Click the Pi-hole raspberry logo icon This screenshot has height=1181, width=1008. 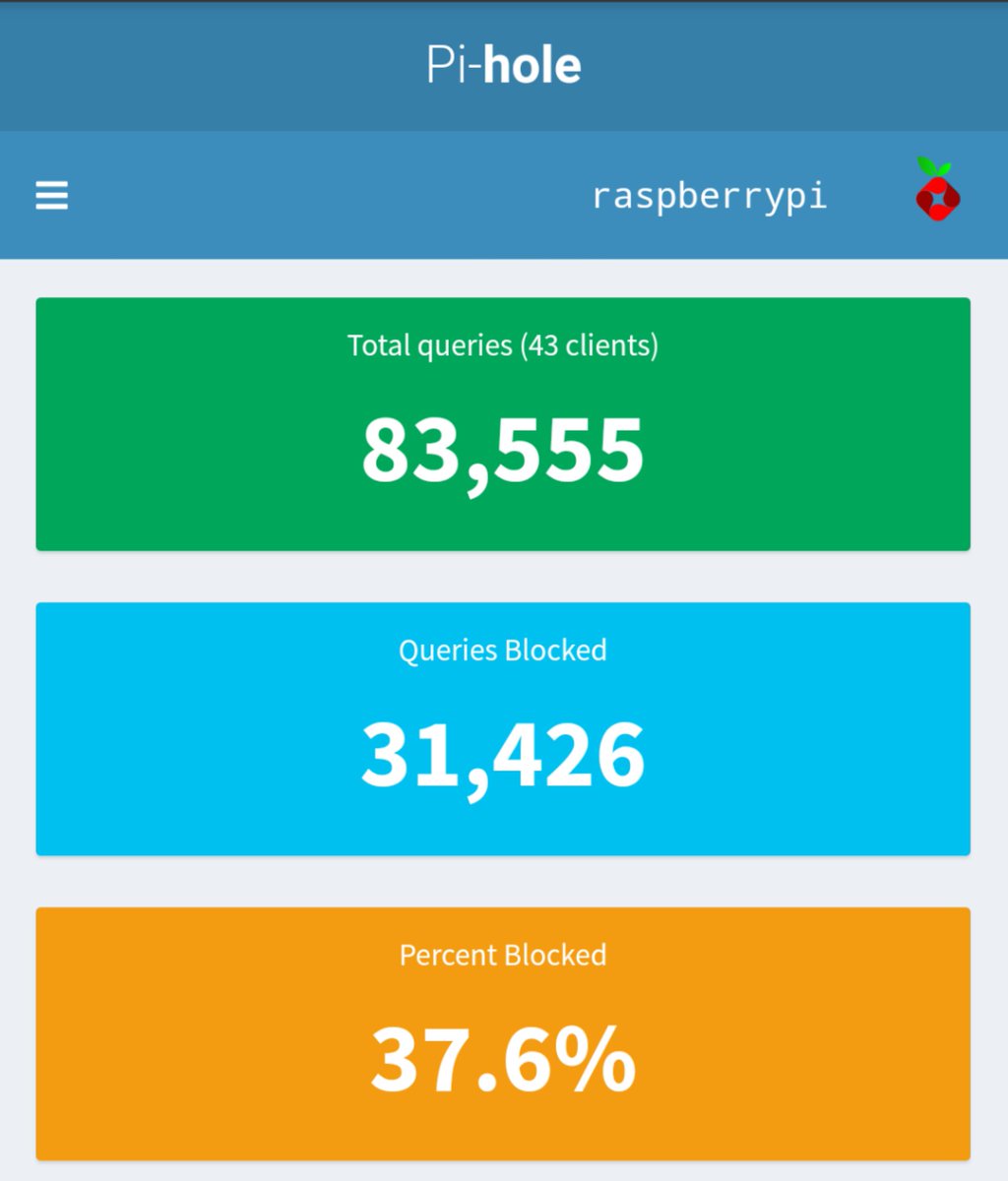point(938,189)
